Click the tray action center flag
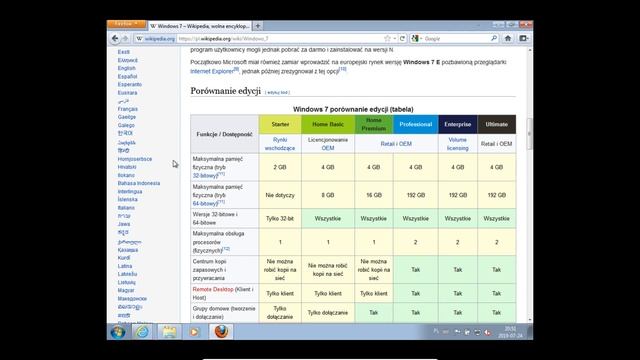 457,332
